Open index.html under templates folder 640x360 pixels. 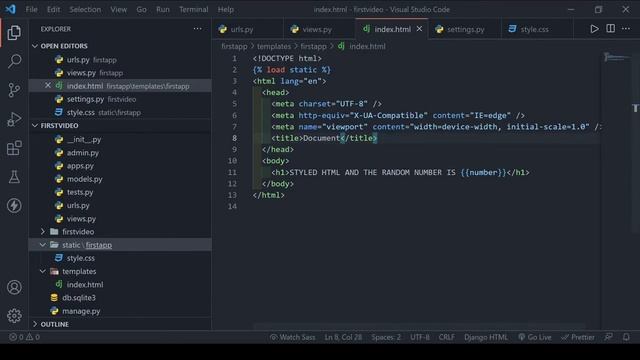120,284
